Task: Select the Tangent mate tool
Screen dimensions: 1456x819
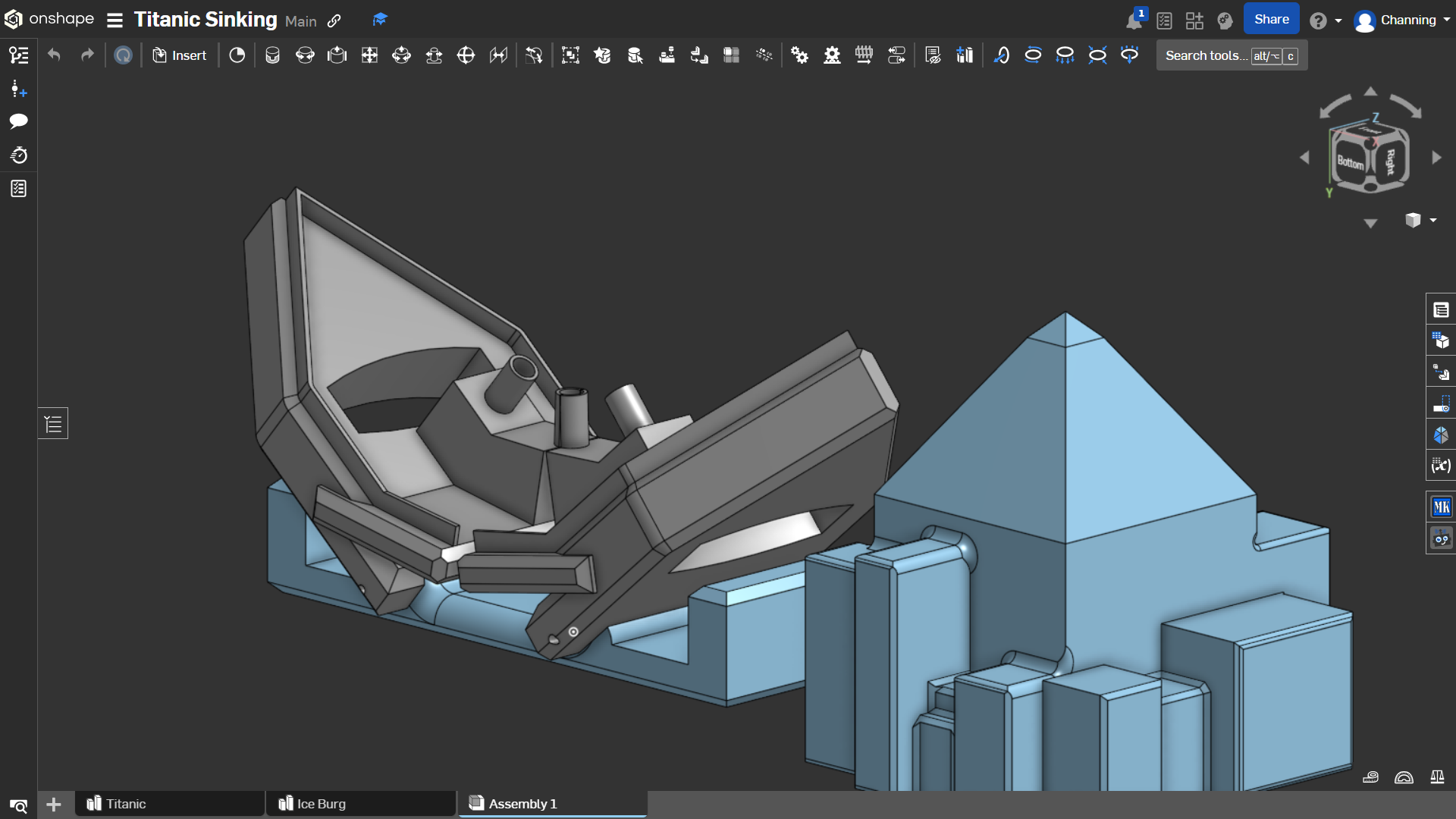Action: (x=534, y=55)
